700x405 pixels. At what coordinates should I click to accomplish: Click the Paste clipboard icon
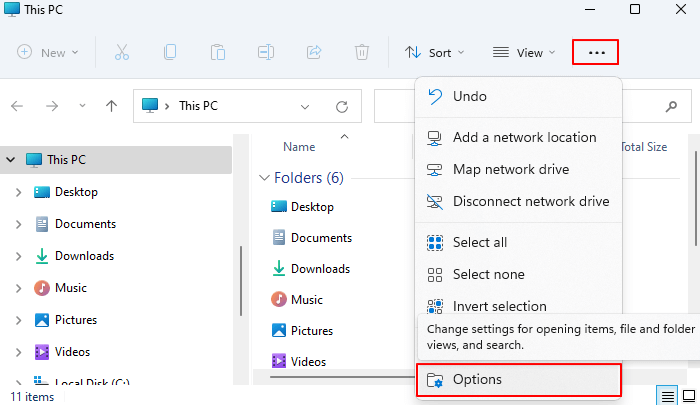coord(217,52)
